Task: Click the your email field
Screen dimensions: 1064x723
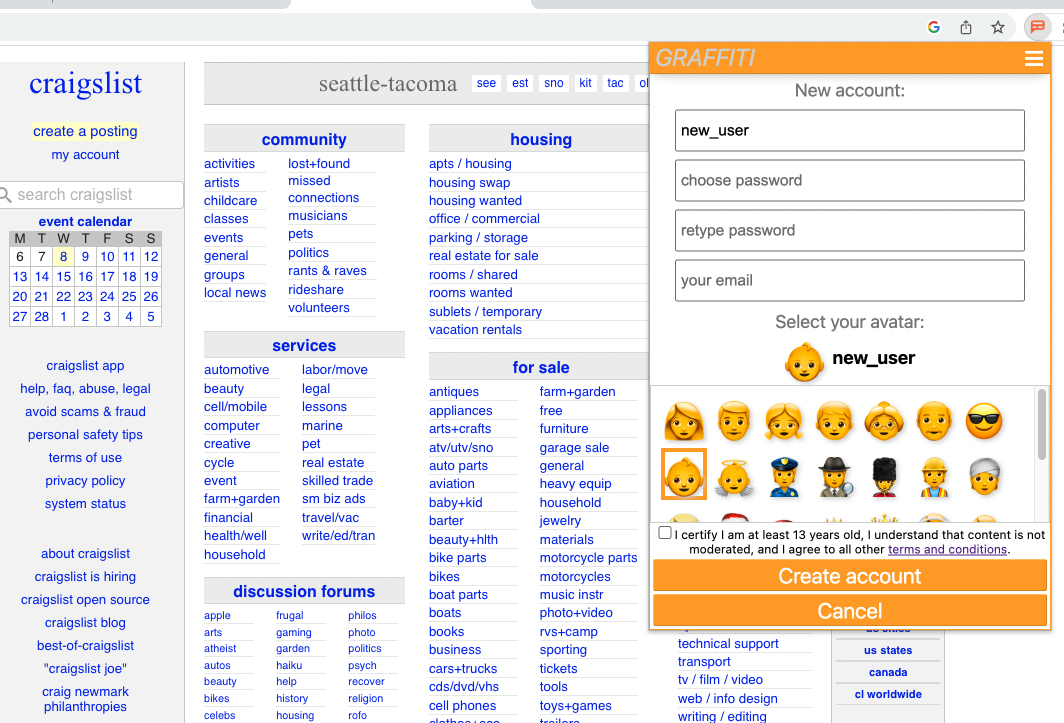Action: 850,280
